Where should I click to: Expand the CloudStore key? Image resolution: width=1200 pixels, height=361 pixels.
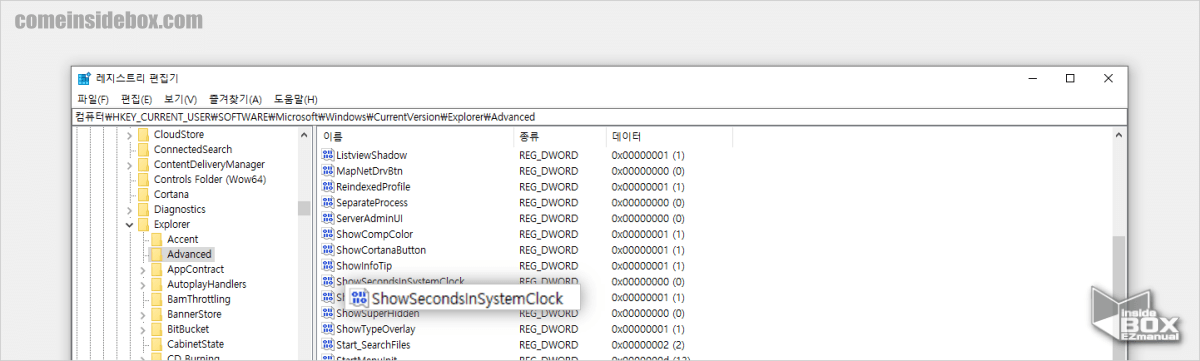[x=129, y=135]
